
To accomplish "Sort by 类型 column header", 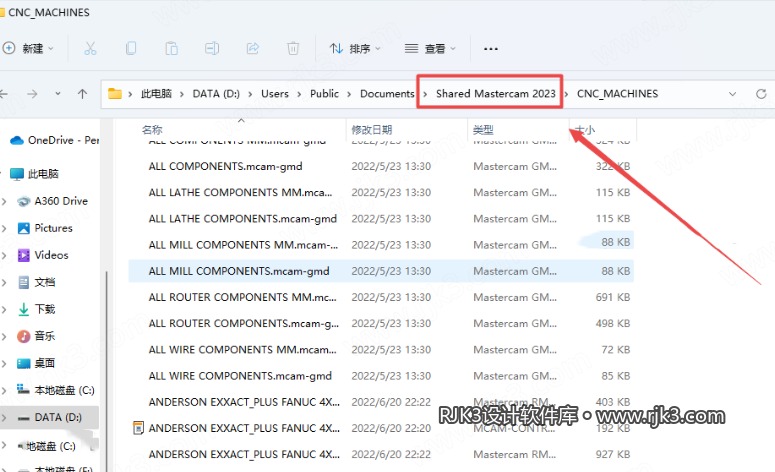I will tap(483, 129).
